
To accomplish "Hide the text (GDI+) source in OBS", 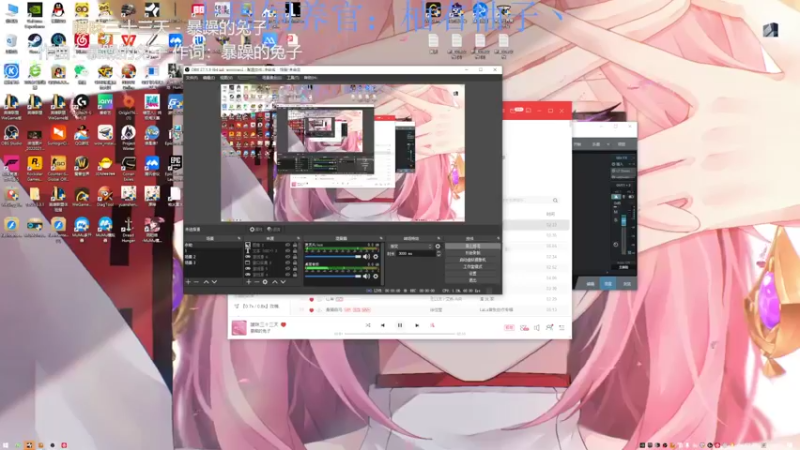I will tap(288, 251).
